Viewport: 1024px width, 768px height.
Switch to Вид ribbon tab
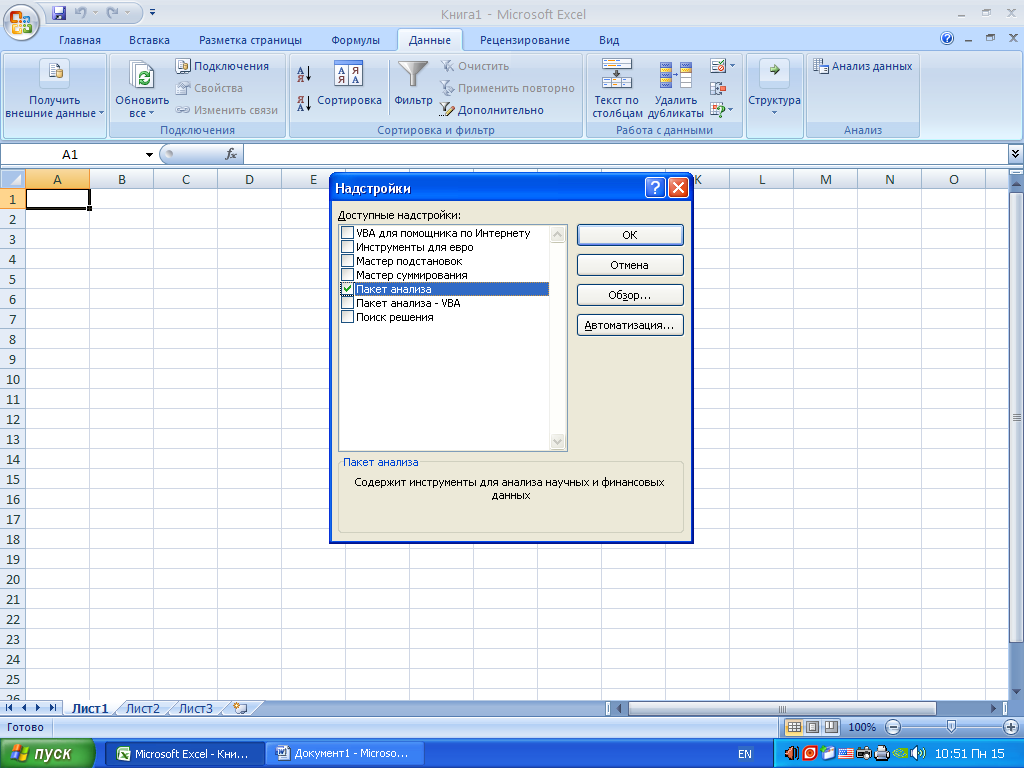click(x=609, y=40)
